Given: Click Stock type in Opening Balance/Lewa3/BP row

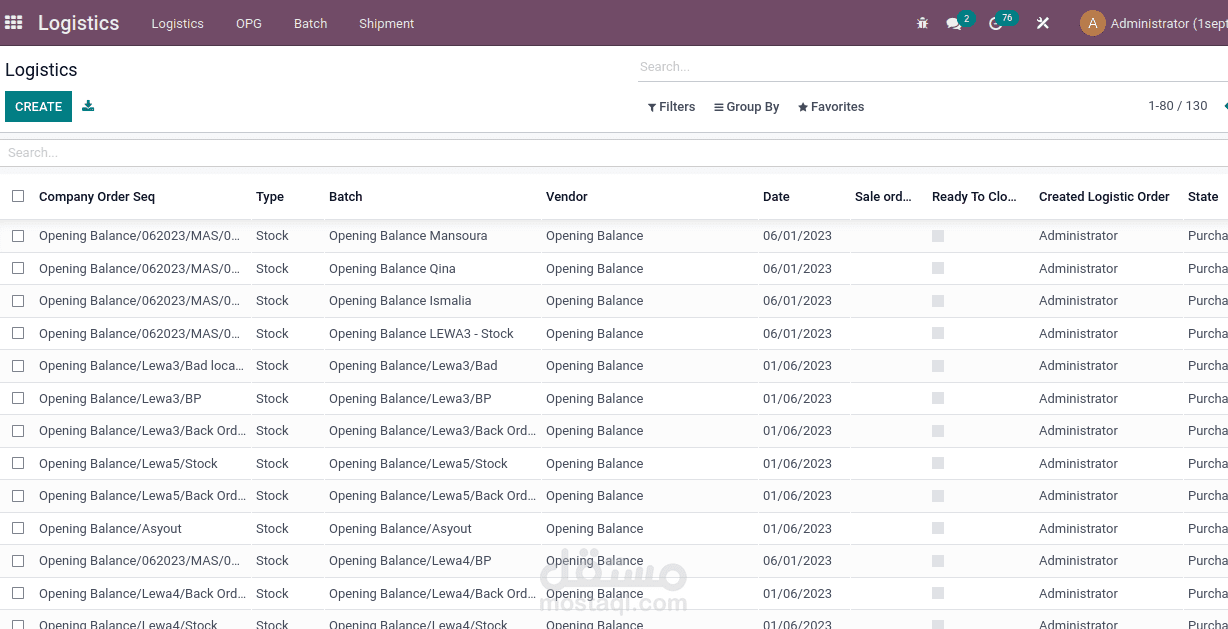Looking at the screenshot, I should coord(272,398).
